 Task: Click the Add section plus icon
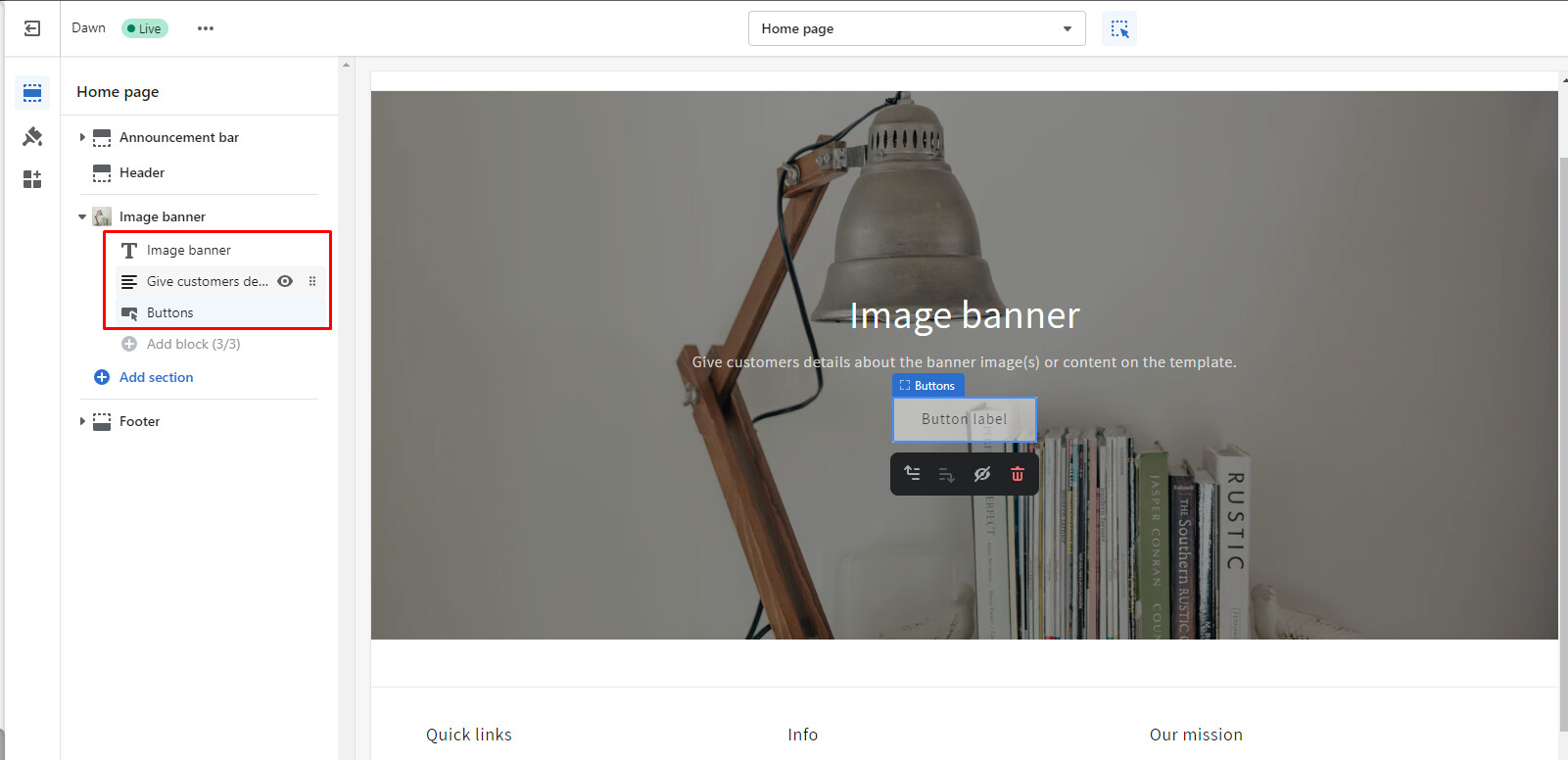coord(102,377)
